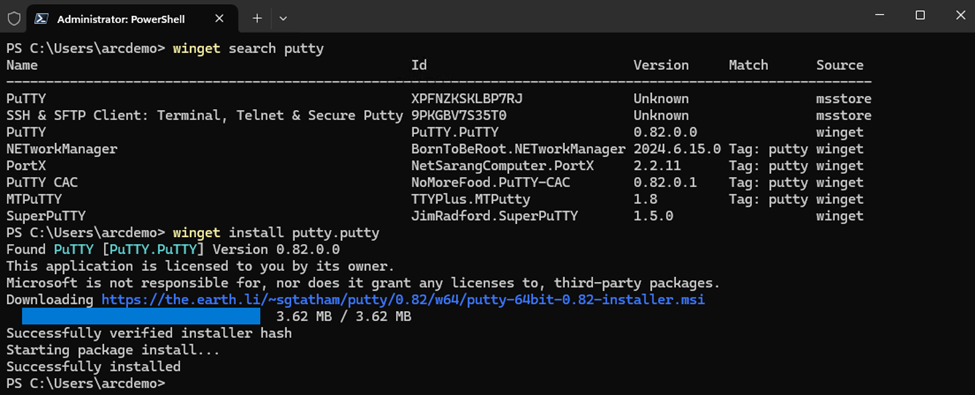975x395 pixels.
Task: Click the JimRadford.SuperPuTTY entry
Action: [494, 216]
